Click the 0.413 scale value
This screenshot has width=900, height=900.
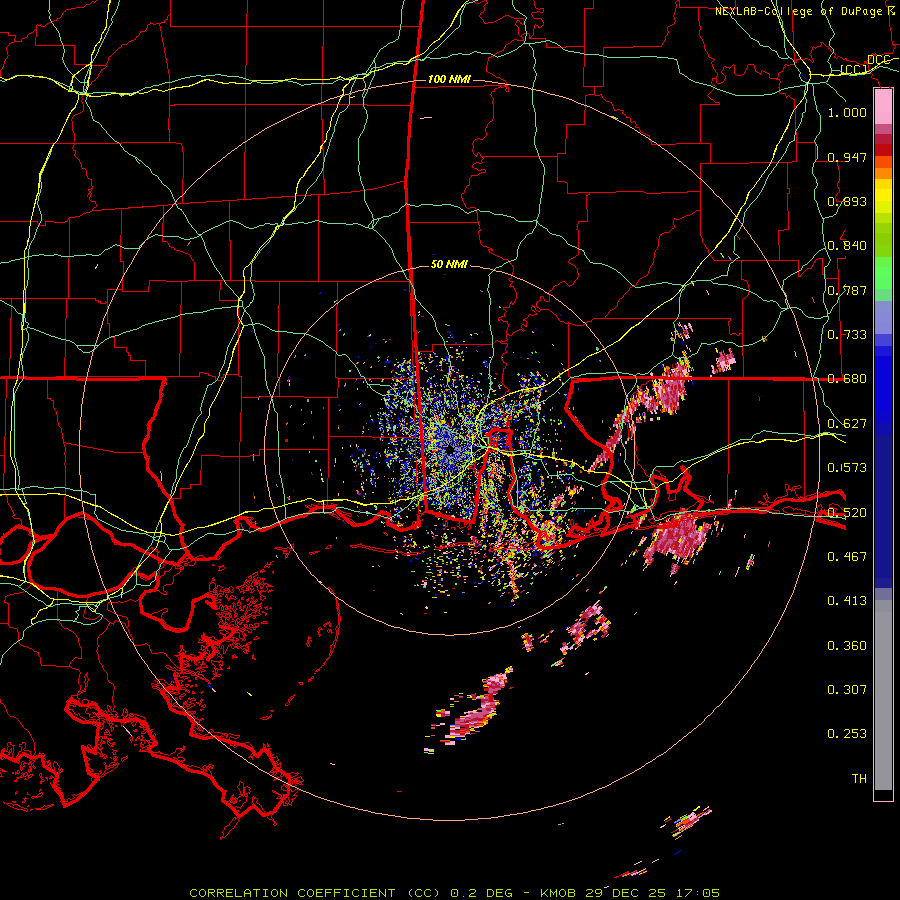point(847,601)
